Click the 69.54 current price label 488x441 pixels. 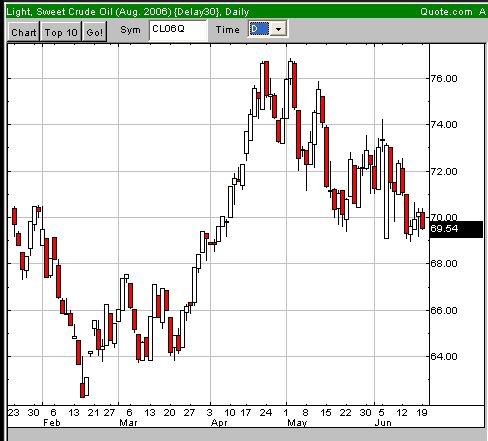[x=456, y=229]
